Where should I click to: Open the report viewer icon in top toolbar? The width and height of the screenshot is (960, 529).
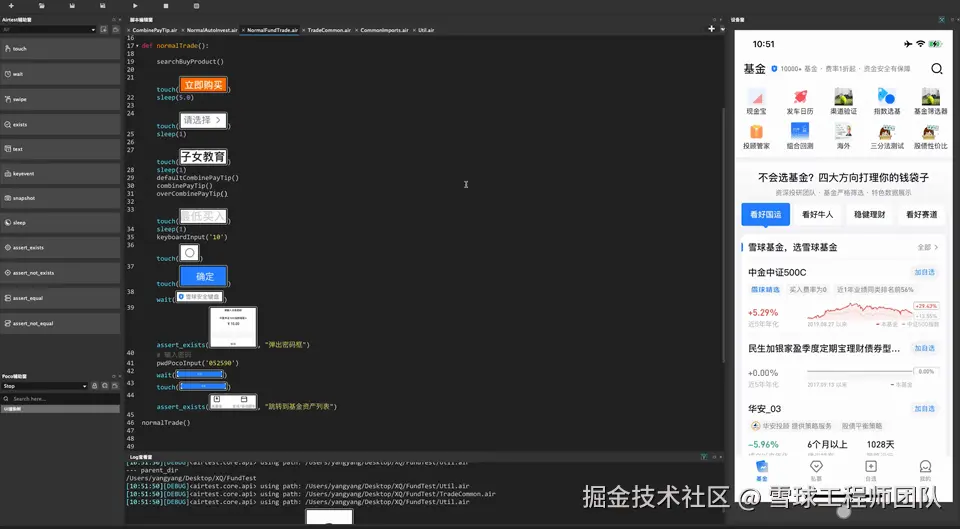[197, 6]
